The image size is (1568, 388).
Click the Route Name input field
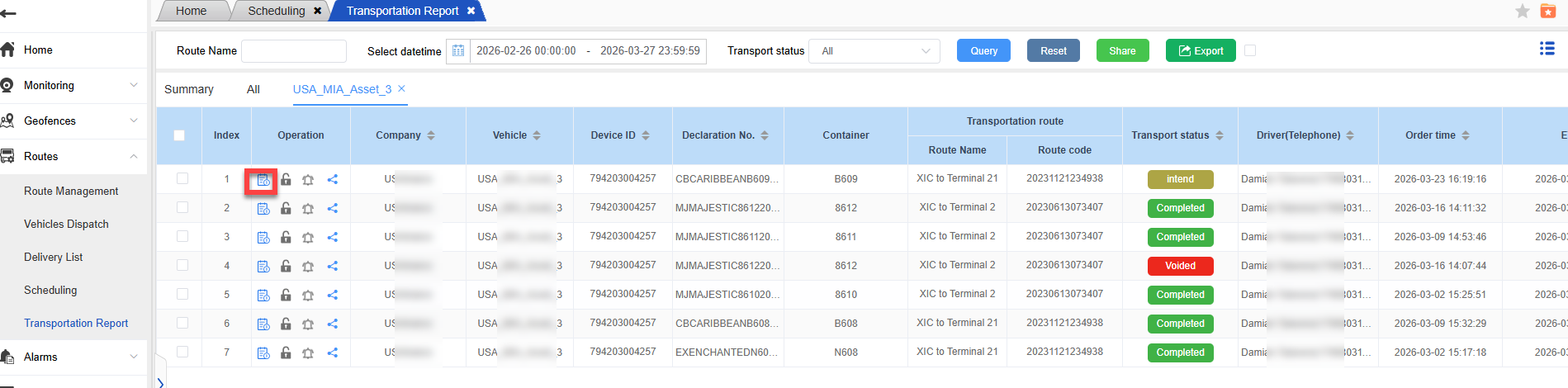pyautogui.click(x=294, y=51)
